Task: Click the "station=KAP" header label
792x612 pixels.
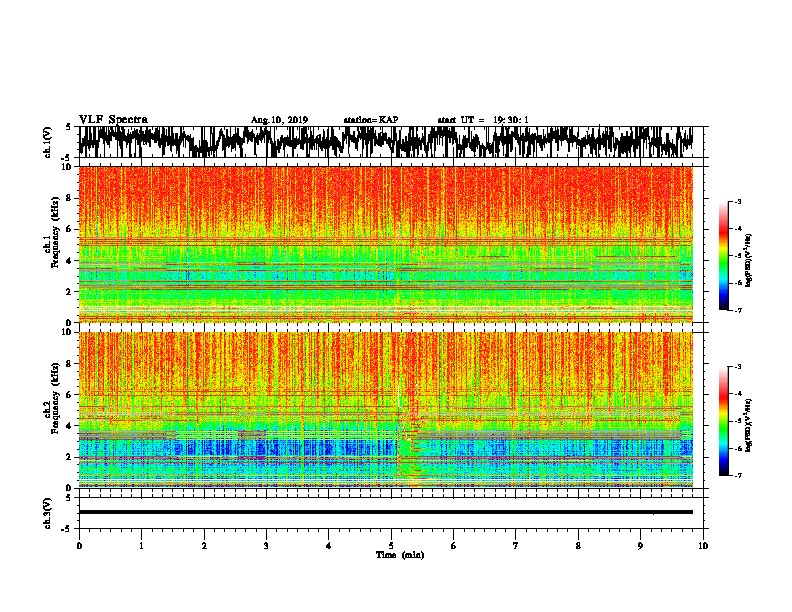Action: tap(371, 120)
